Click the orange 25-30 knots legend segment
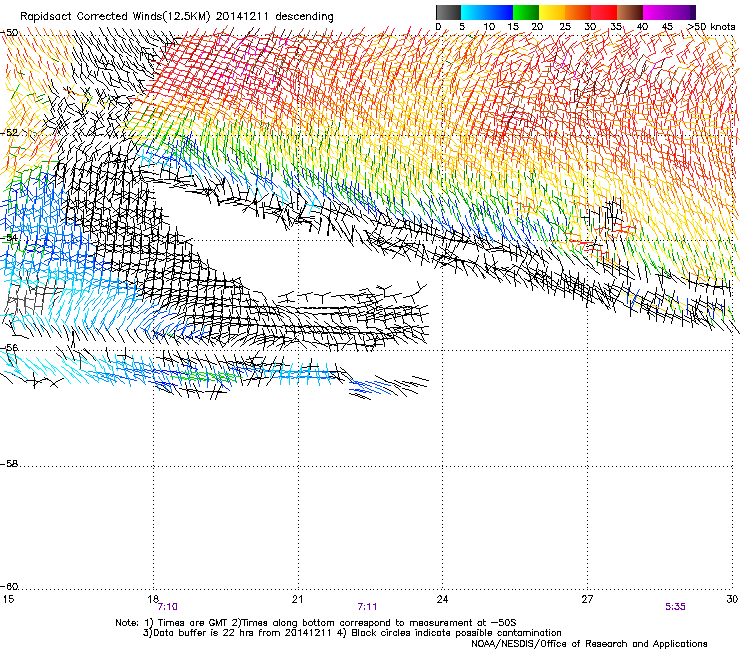Screen dimensions: 740x650 (x=578, y=12)
